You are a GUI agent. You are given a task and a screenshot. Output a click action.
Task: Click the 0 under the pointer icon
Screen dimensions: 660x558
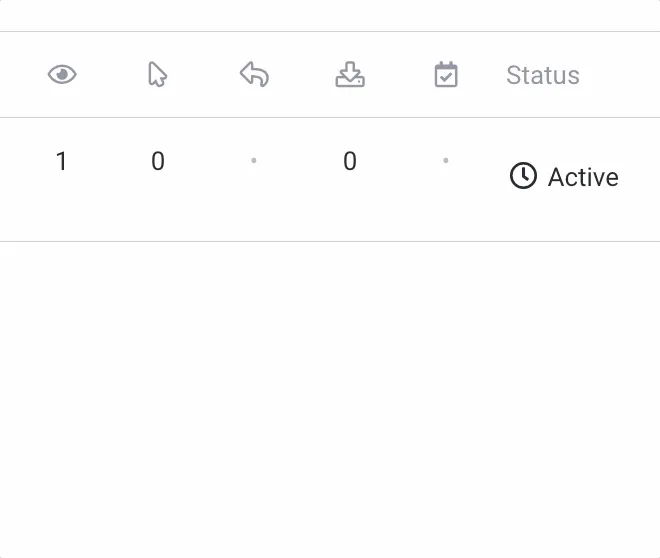[x=158, y=161]
